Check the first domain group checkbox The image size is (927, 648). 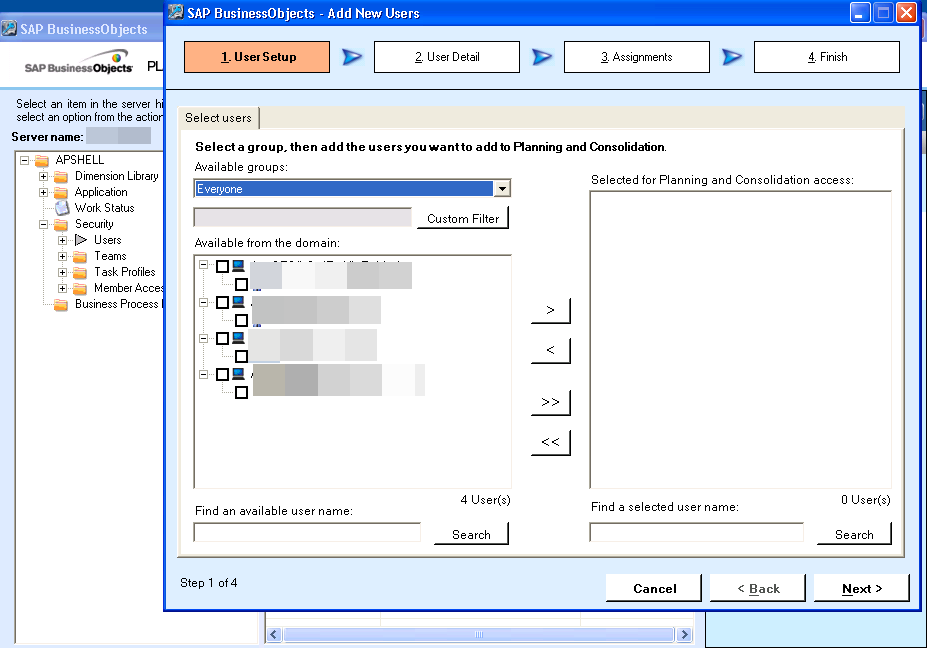pyautogui.click(x=222, y=267)
